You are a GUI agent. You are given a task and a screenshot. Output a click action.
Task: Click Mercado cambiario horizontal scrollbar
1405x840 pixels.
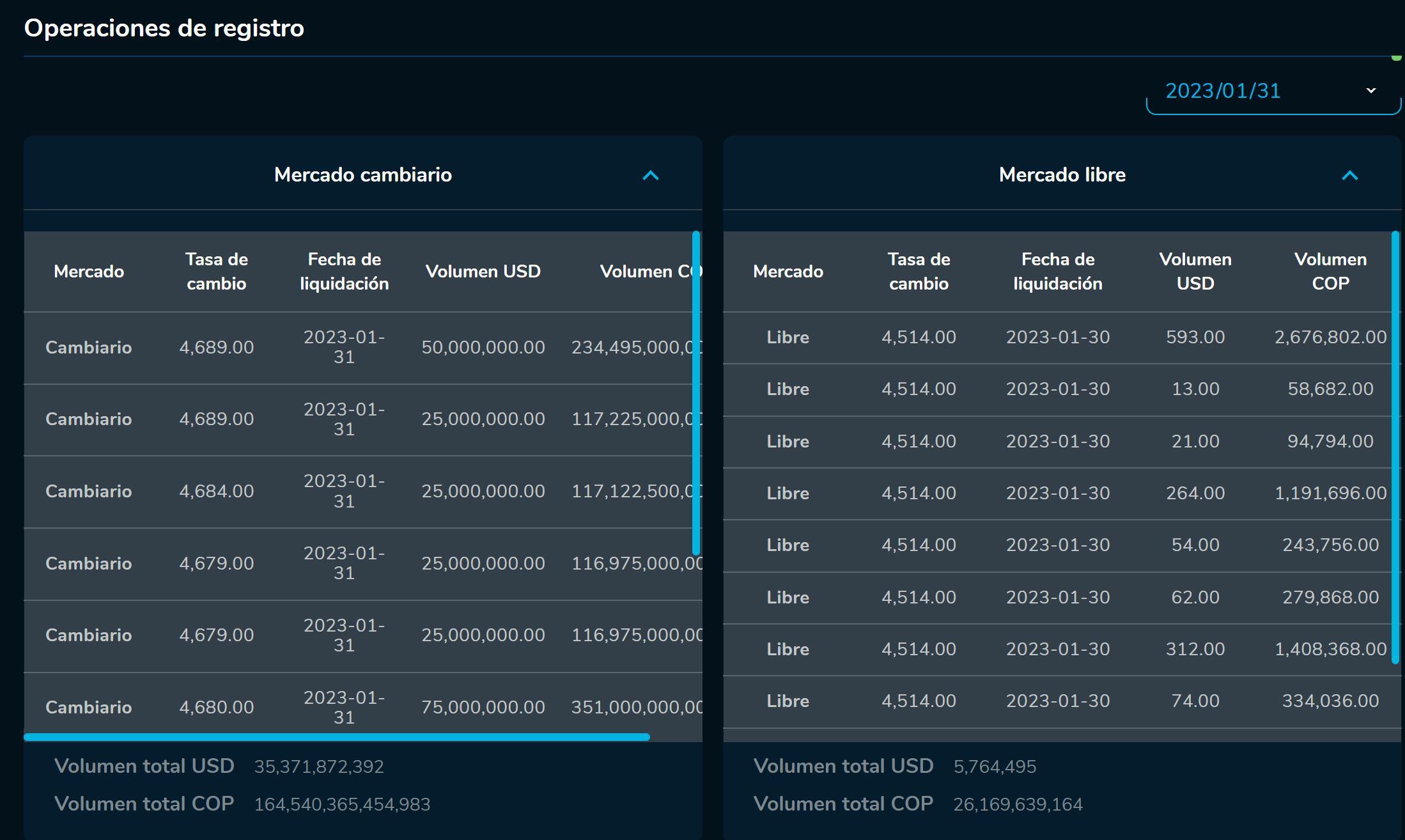[337, 737]
